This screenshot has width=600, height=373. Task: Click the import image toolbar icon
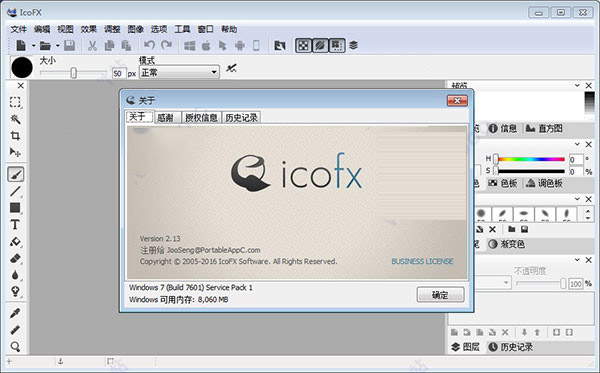pos(280,46)
